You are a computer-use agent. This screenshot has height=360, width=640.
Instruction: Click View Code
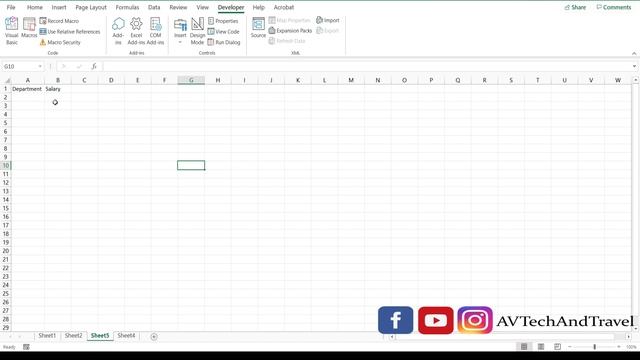point(223,31)
